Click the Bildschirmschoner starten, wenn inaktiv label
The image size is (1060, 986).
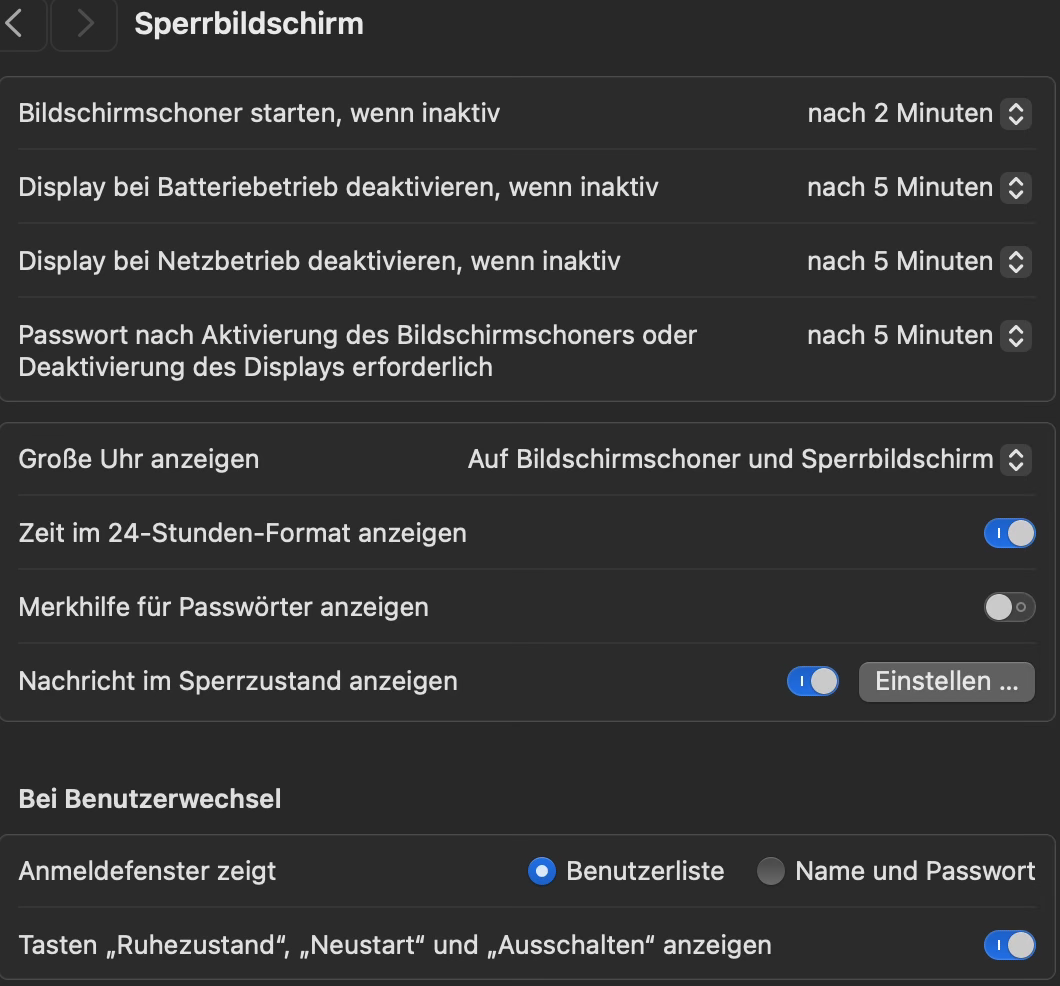click(x=259, y=113)
